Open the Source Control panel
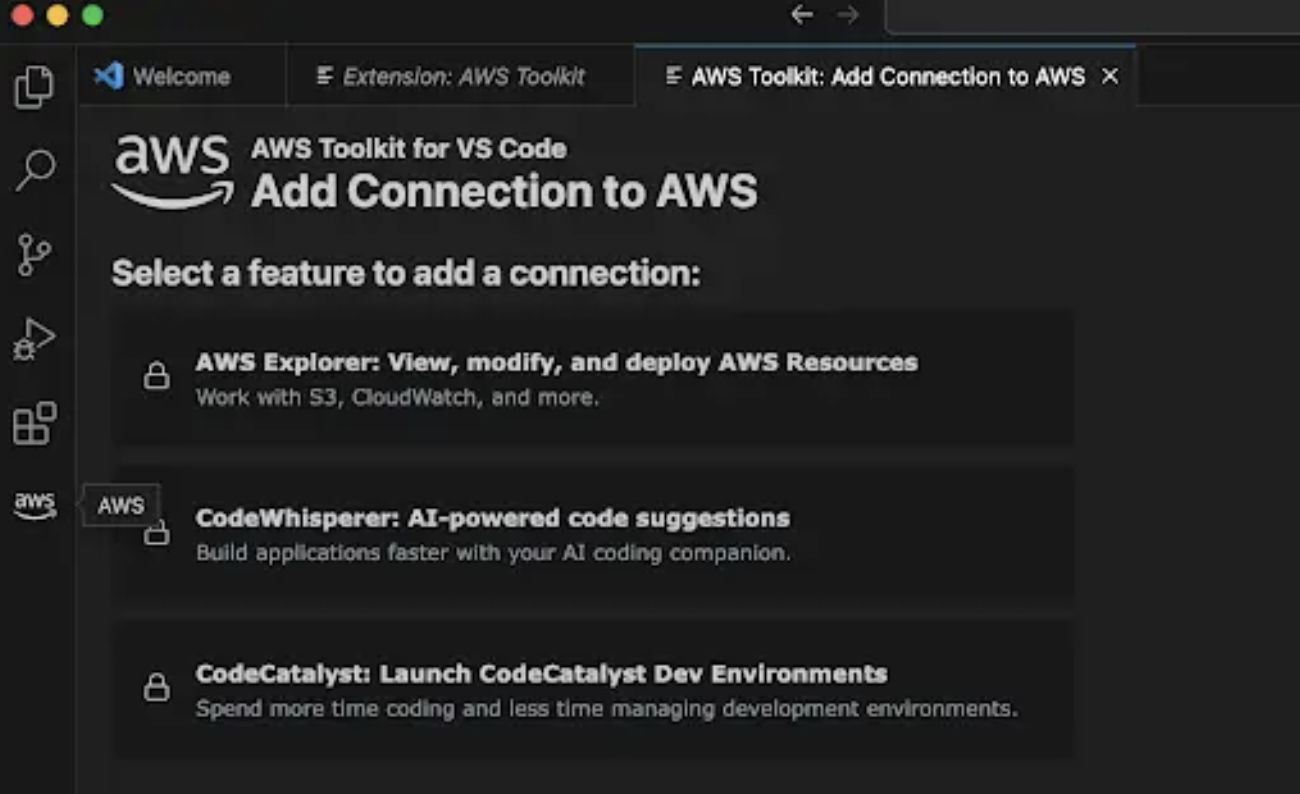Image resolution: width=1300 pixels, height=794 pixels. coord(36,254)
